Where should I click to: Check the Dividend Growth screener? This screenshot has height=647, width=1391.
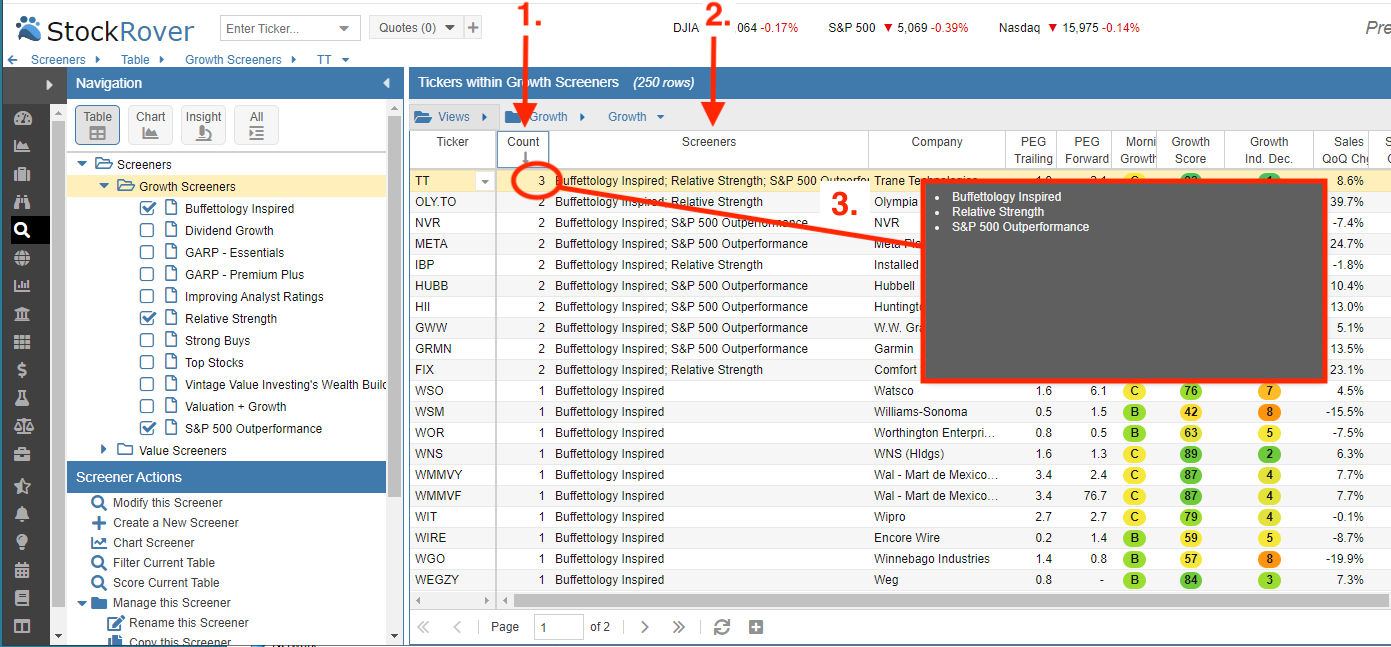(148, 230)
